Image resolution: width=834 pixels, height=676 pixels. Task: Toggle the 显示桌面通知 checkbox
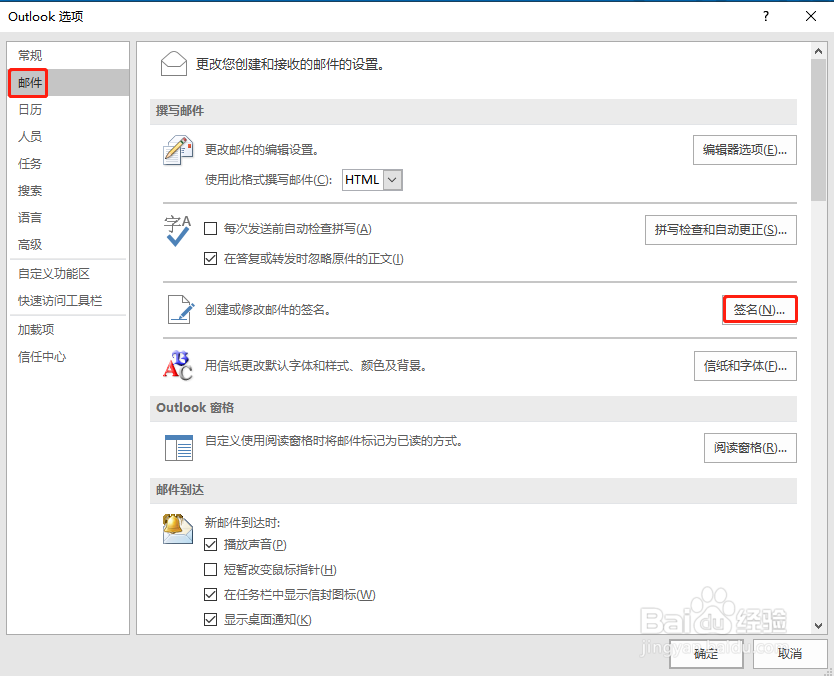[211, 620]
